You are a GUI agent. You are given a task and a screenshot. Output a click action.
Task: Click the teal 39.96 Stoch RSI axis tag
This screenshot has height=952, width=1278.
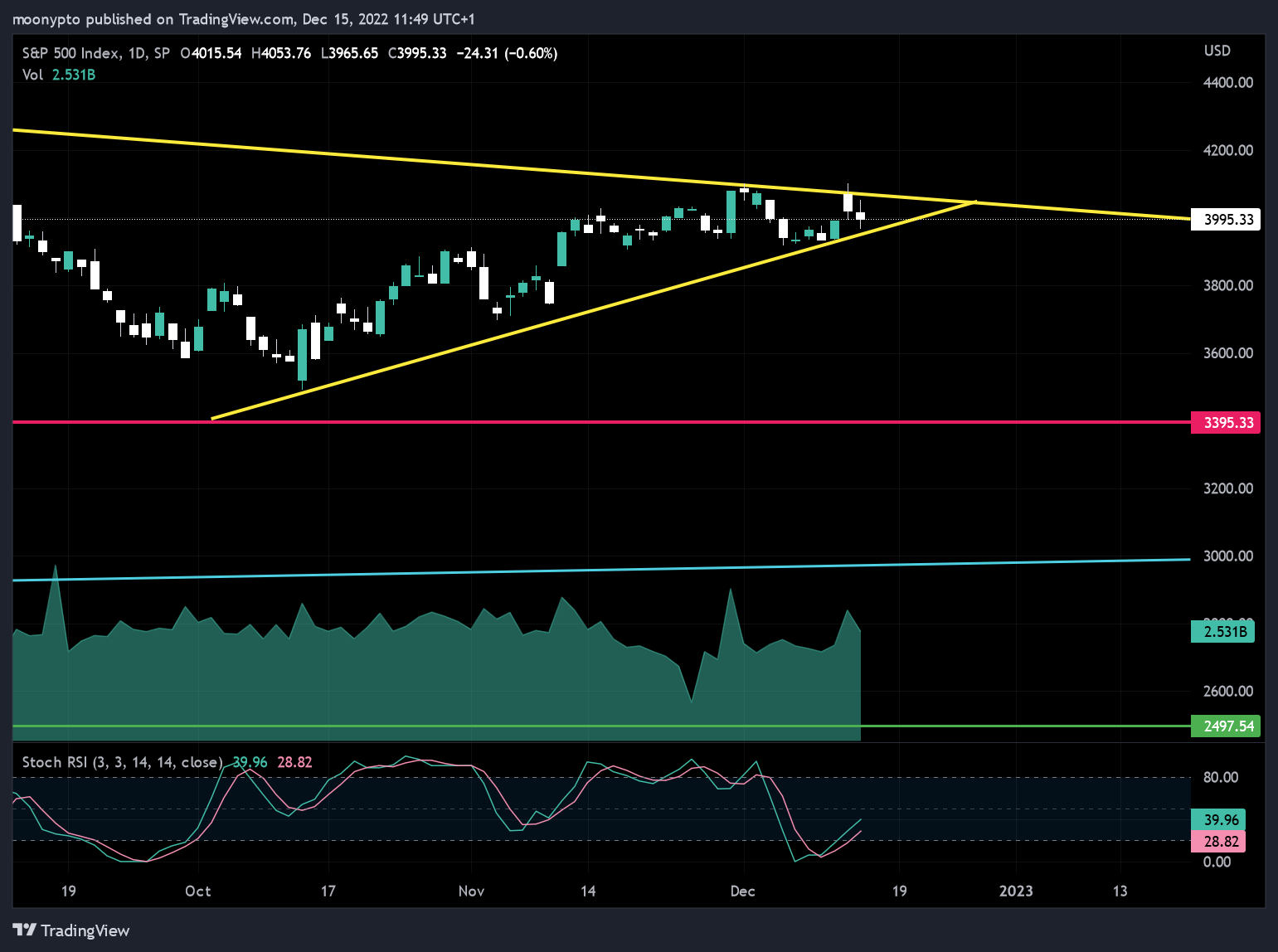point(1218,820)
